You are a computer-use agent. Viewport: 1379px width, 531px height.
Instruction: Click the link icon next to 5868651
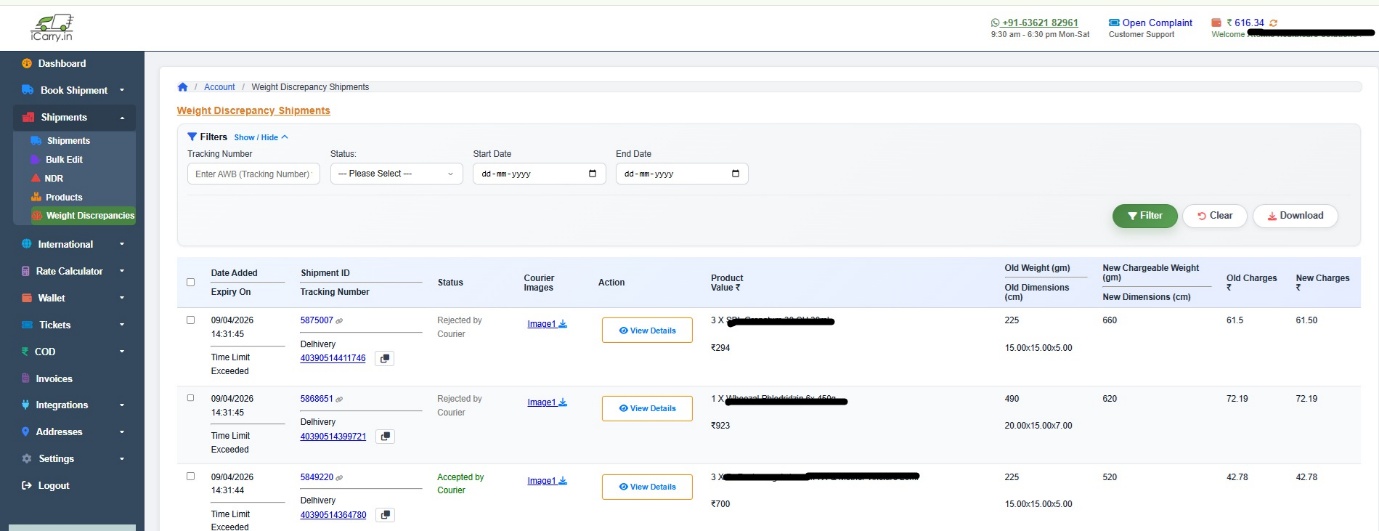point(340,399)
